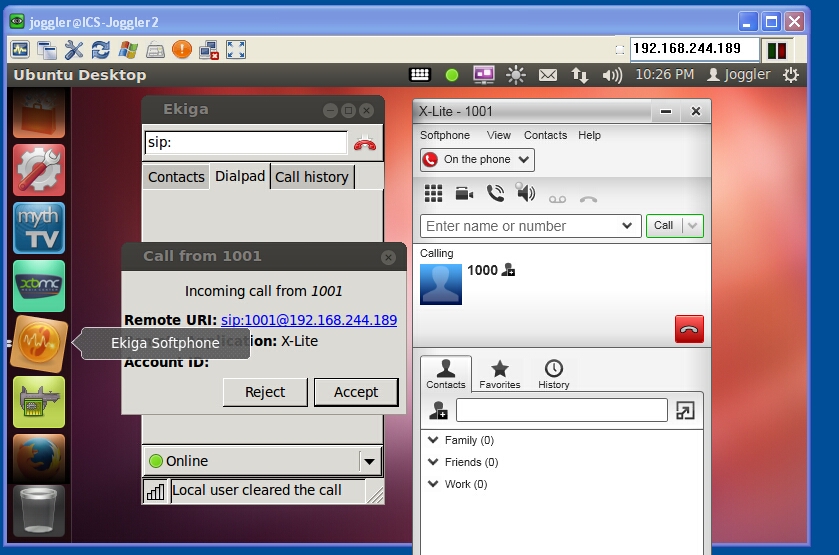Open the Help menu in X-Lite

click(589, 135)
